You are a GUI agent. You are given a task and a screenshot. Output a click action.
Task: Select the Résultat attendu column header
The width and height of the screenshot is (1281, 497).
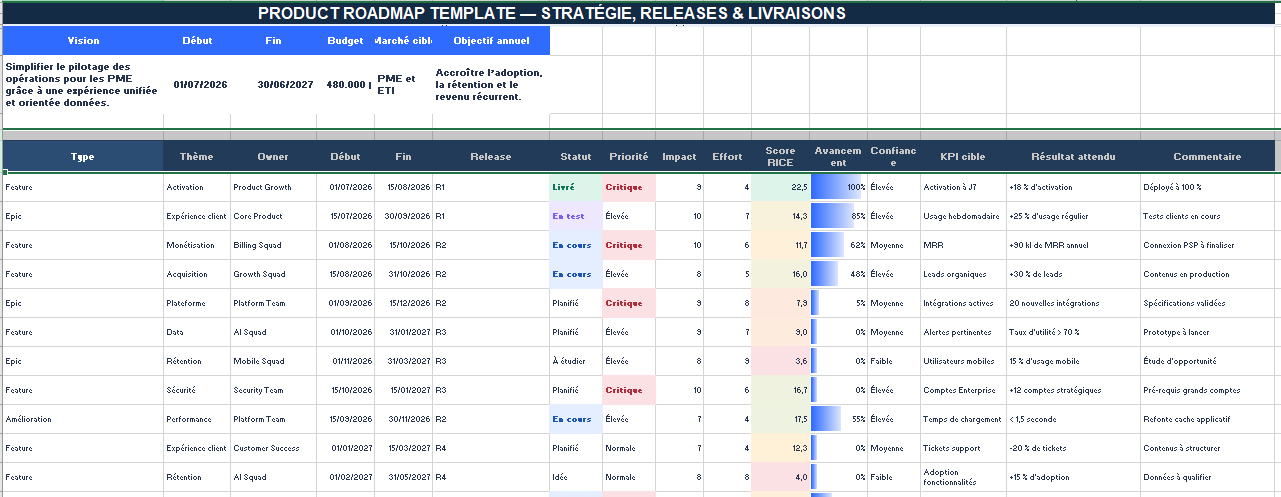[1073, 156]
